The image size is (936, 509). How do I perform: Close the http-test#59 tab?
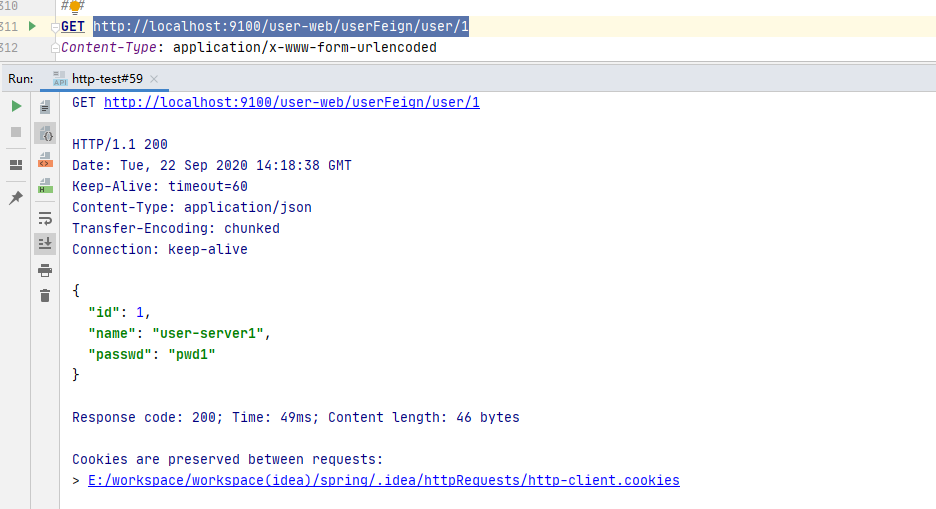(x=154, y=78)
